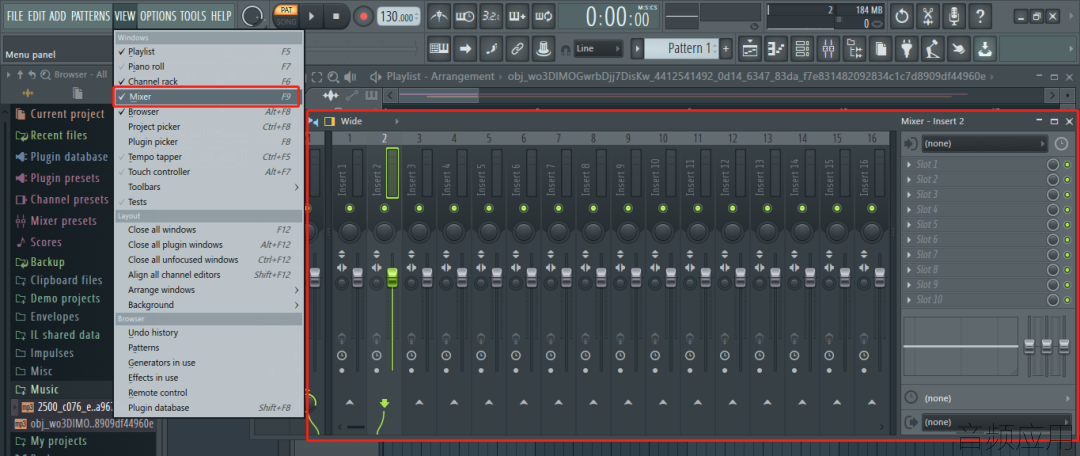Open the mixer view icon in toolbar
This screenshot has width=1080, height=456.
(x=829, y=48)
